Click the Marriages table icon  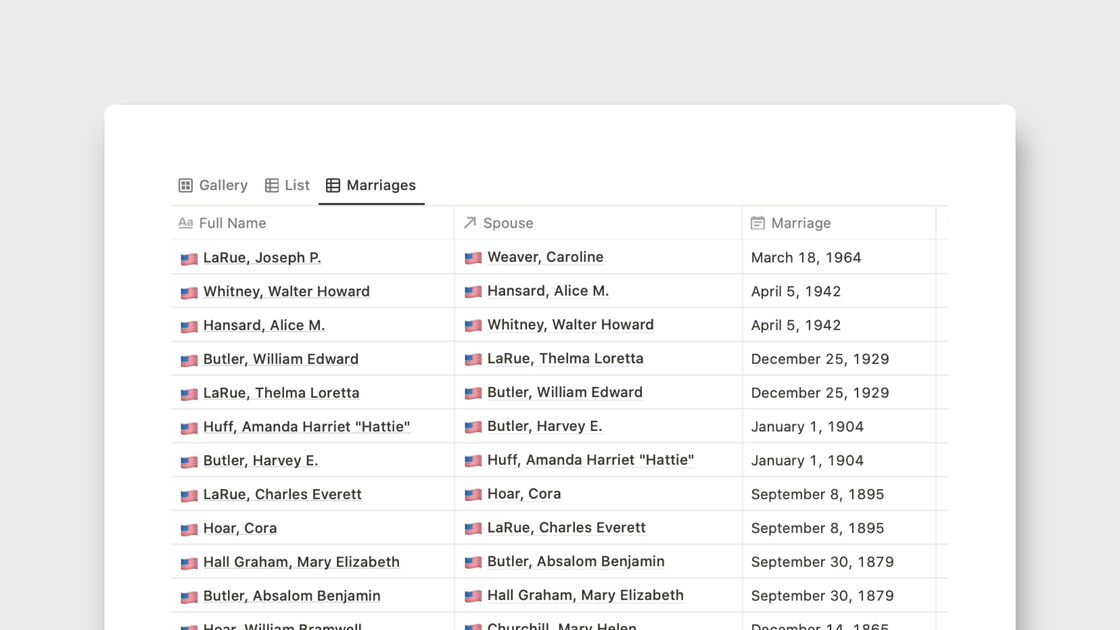coord(333,185)
